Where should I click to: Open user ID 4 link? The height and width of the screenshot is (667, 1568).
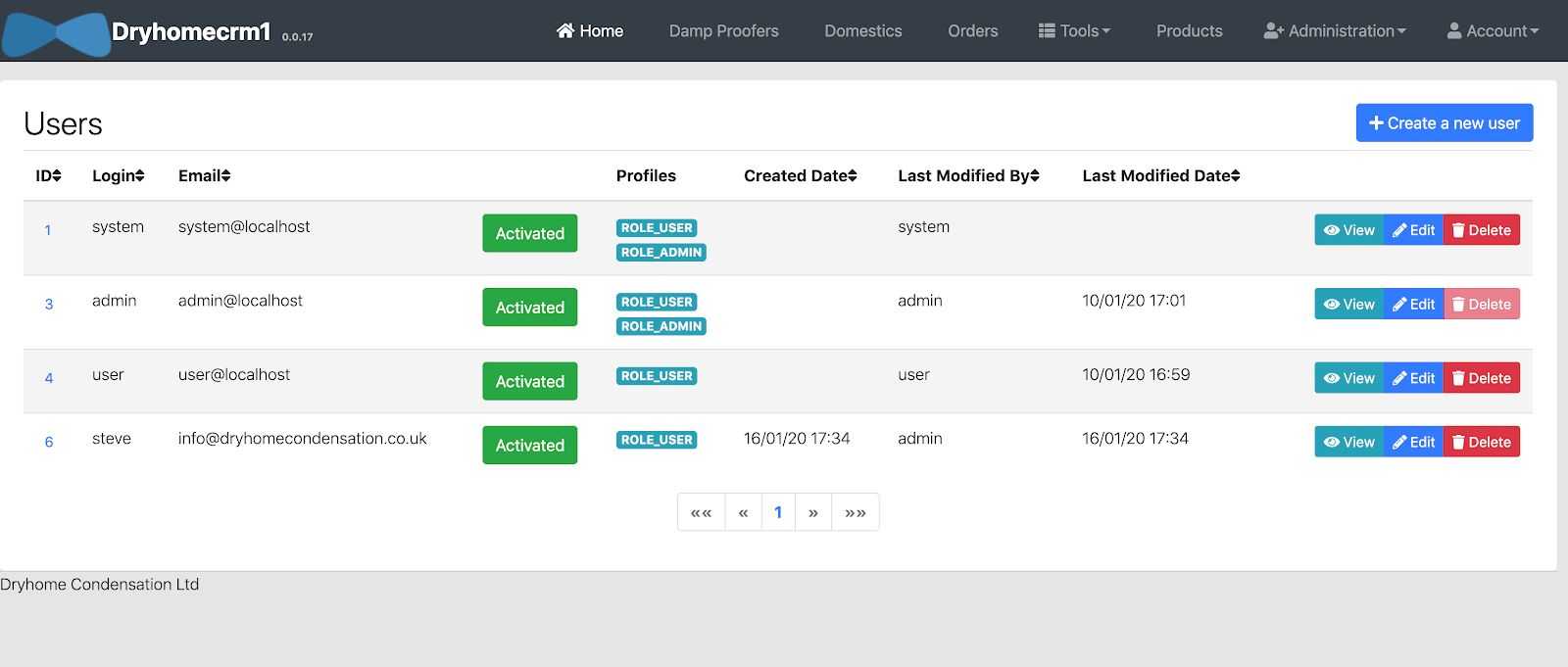pos(49,378)
